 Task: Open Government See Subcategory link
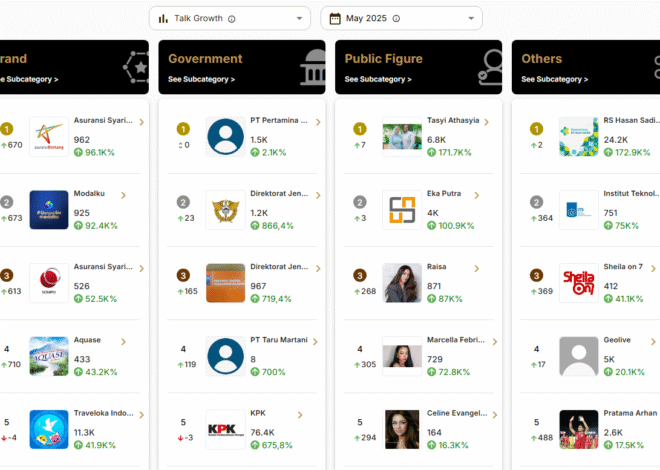click(202, 79)
